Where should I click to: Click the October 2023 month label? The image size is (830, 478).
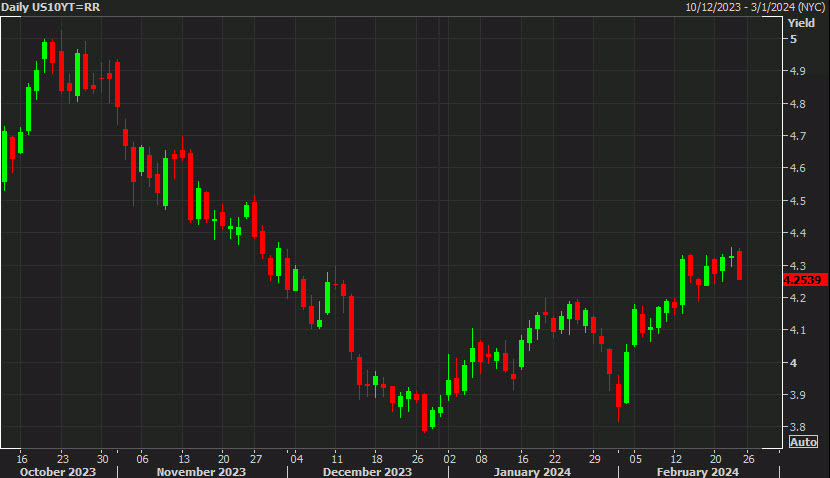coord(56,471)
